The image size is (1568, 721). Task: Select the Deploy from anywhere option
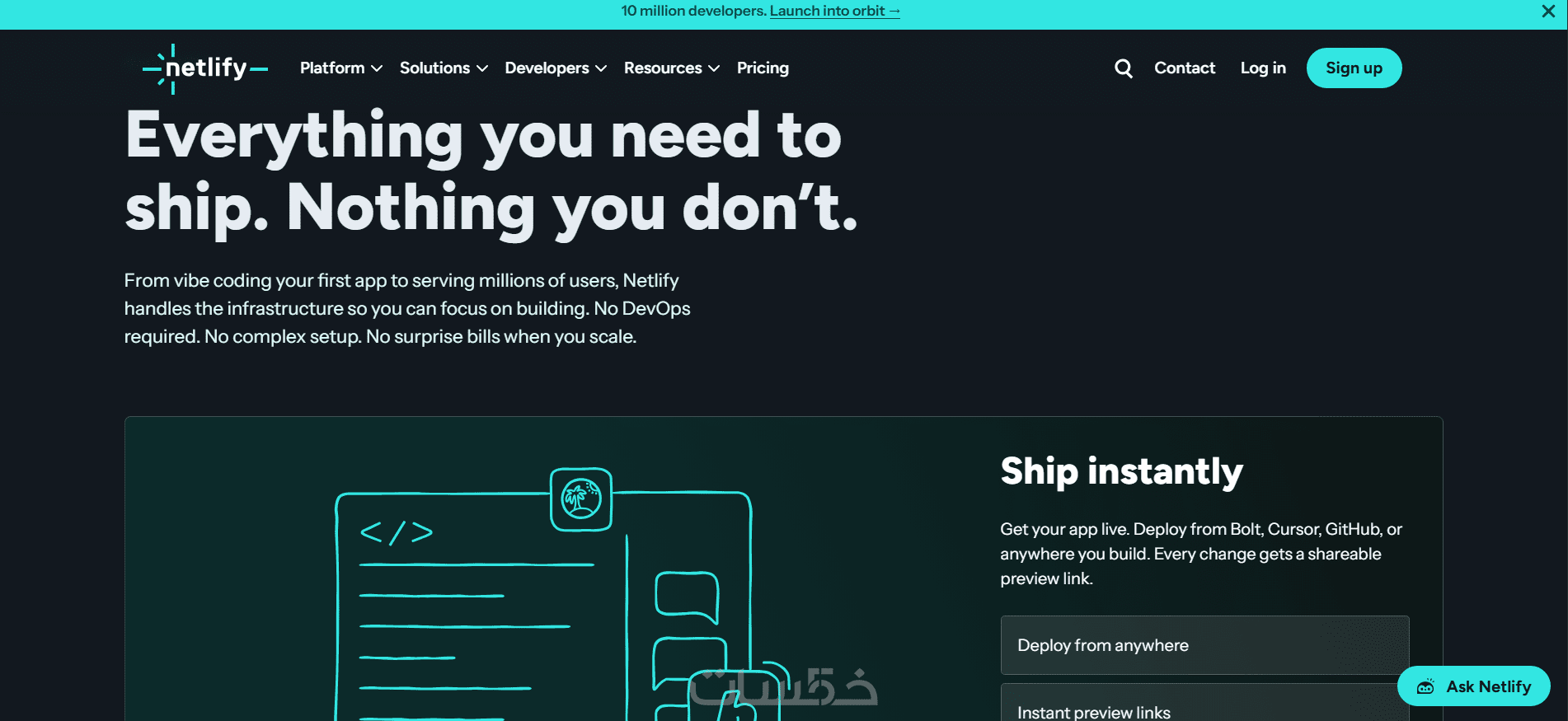1204,645
